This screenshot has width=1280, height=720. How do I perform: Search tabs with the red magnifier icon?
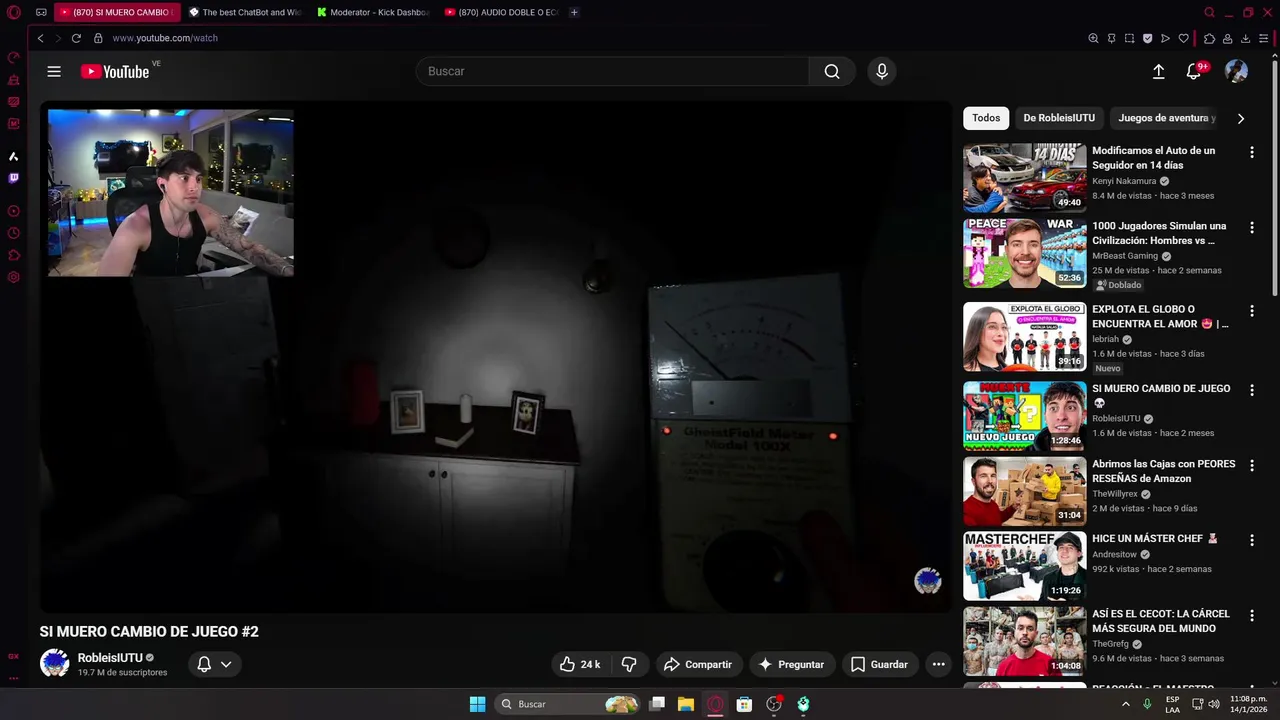click(x=1210, y=13)
